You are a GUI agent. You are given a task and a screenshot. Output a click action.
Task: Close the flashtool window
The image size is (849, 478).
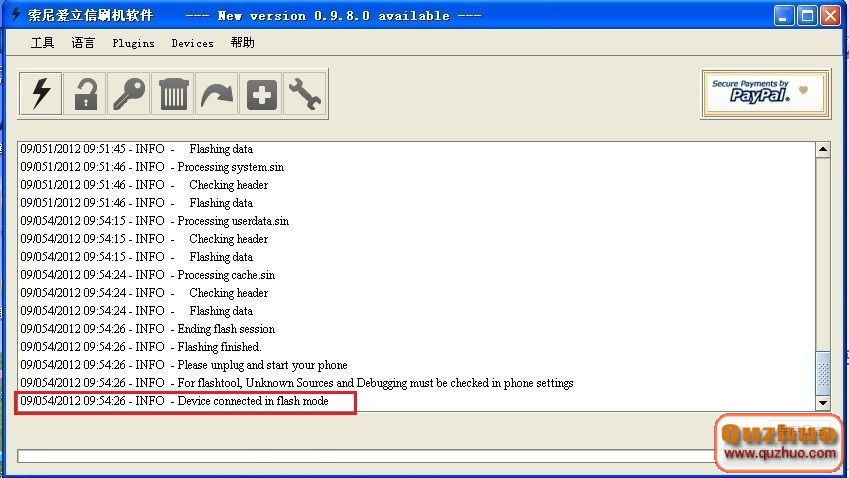830,15
